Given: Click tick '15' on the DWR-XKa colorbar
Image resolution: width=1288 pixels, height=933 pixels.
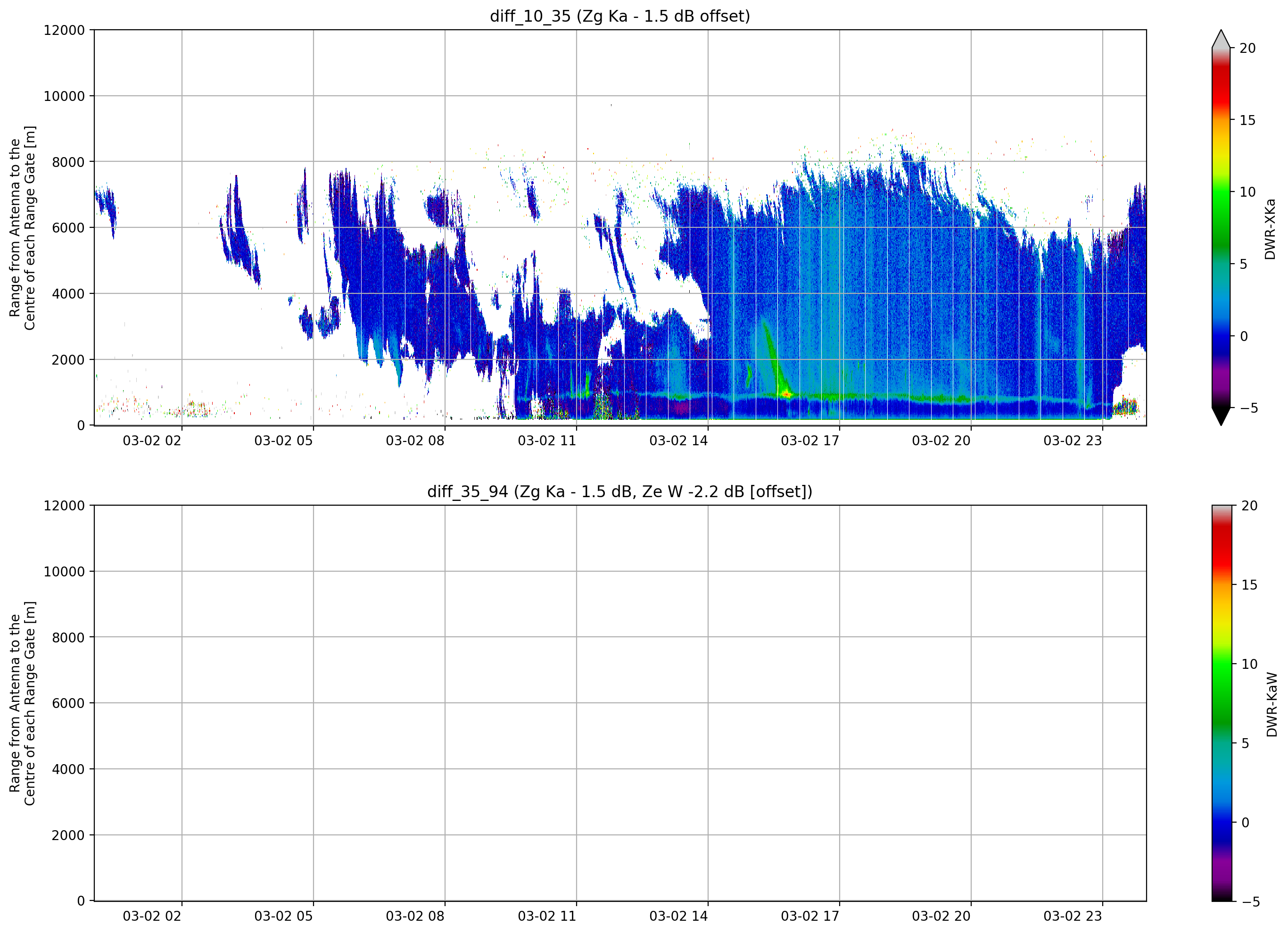Looking at the screenshot, I should (1247, 120).
